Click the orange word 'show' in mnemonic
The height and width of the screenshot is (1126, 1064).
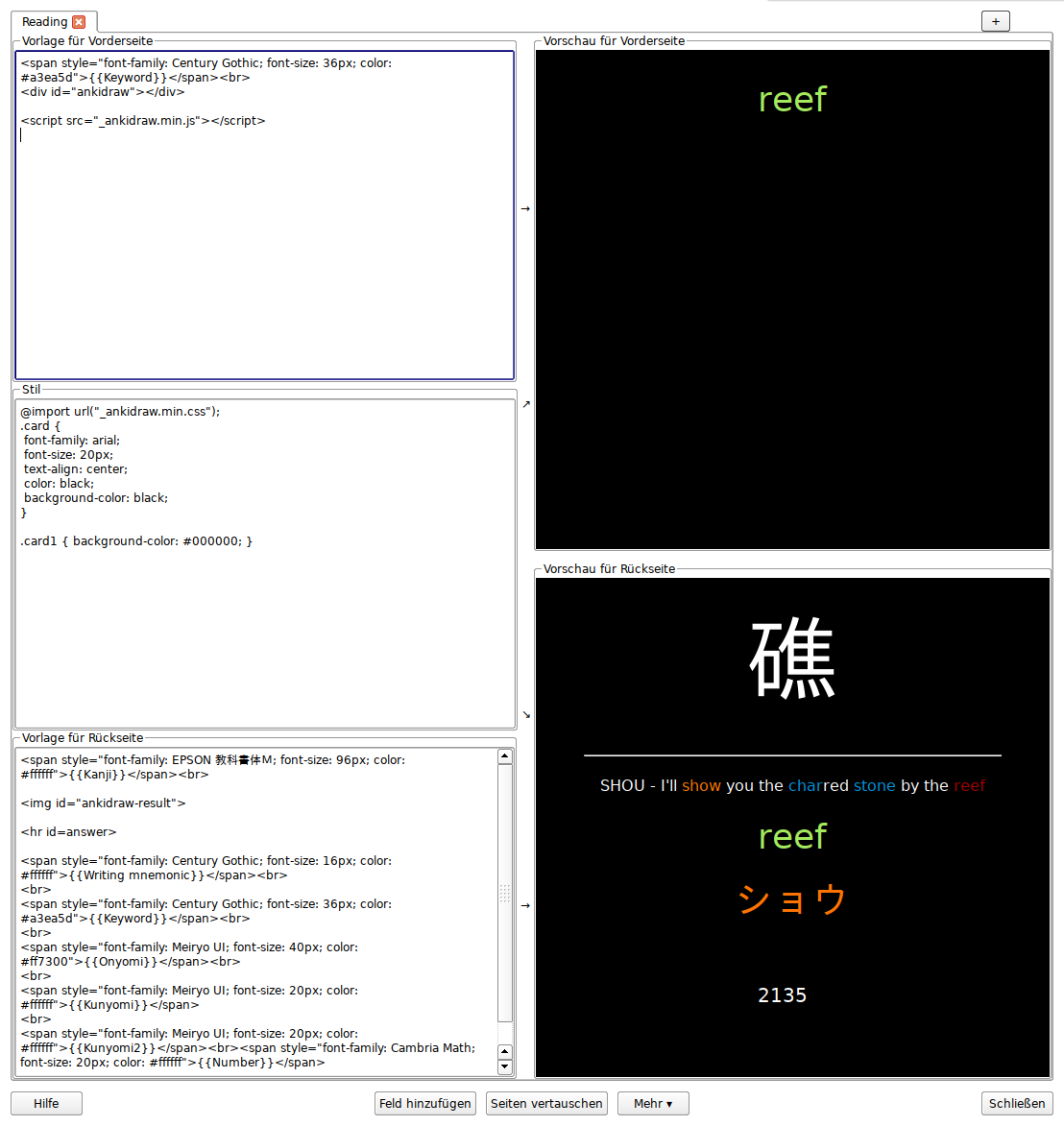[701, 785]
